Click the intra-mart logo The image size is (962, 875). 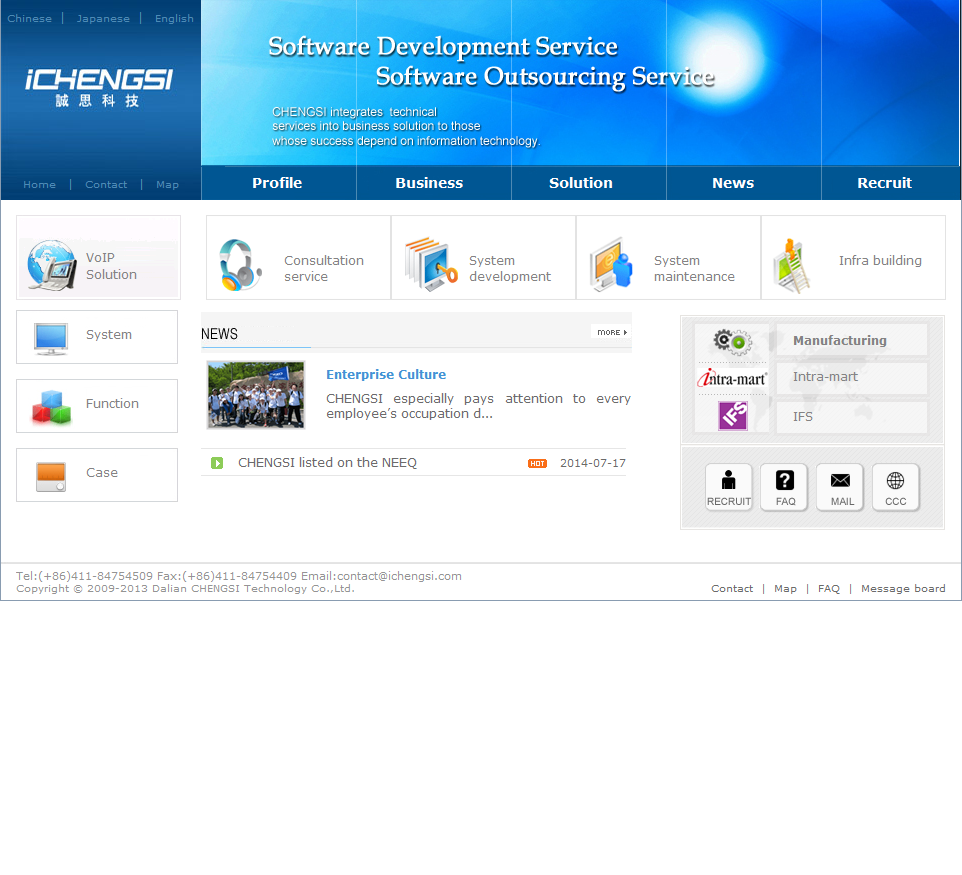(732, 378)
